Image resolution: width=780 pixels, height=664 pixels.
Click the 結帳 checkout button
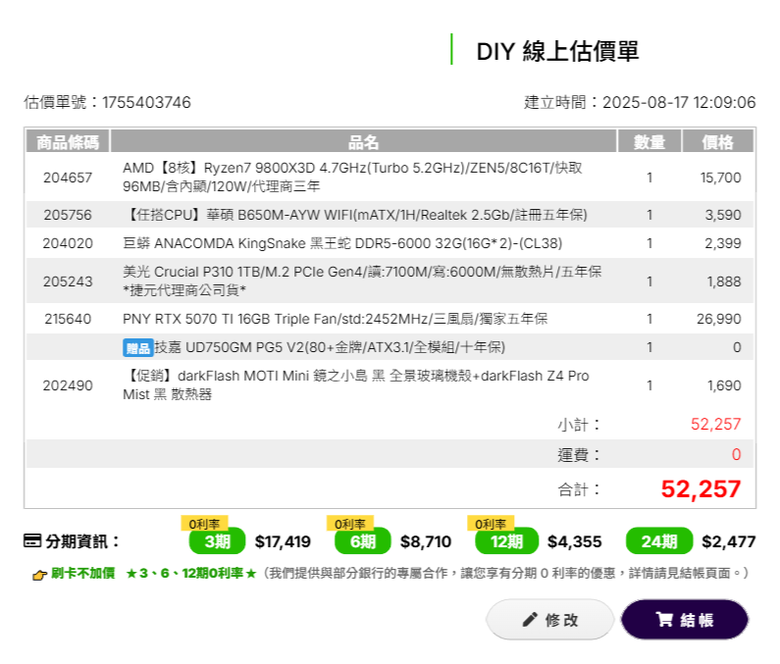[x=684, y=619]
